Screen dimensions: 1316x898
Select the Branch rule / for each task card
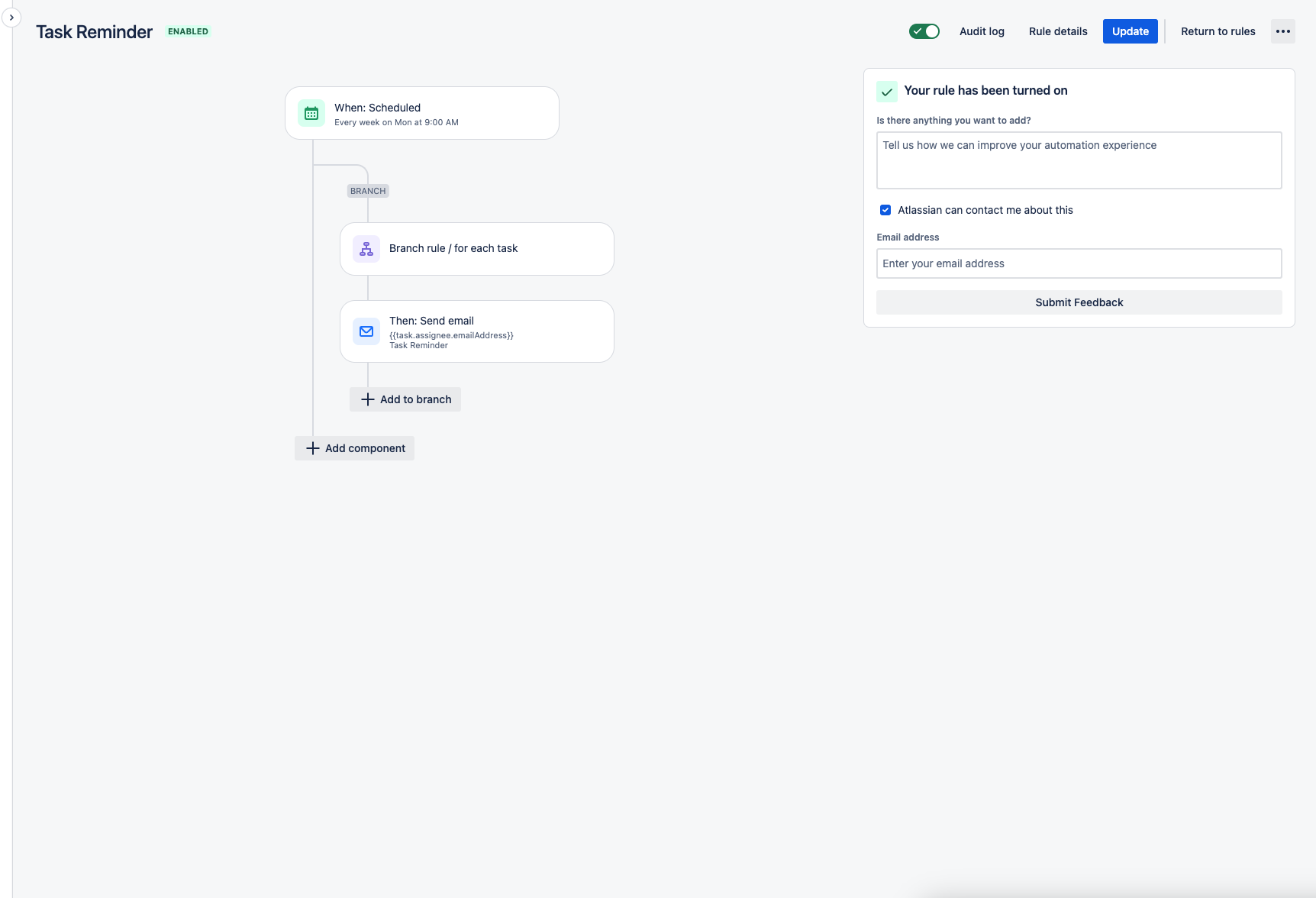477,249
